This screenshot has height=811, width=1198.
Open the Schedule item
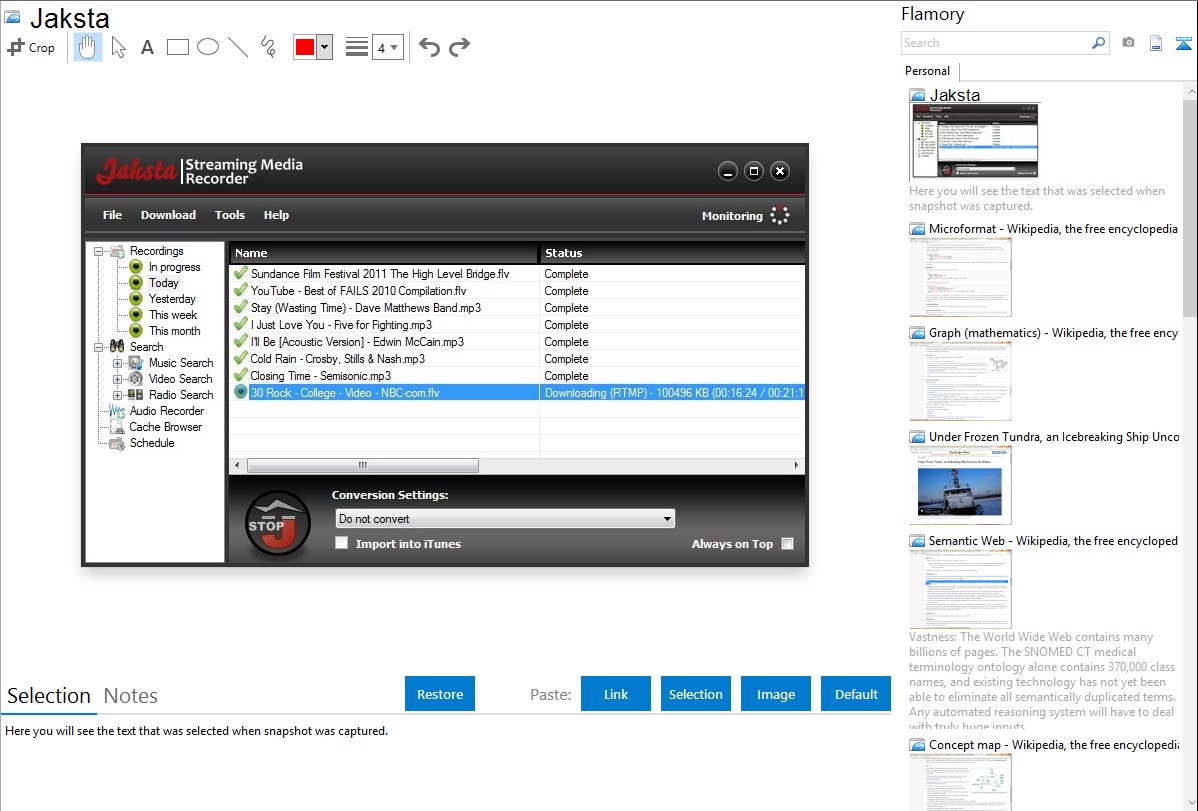coord(152,443)
